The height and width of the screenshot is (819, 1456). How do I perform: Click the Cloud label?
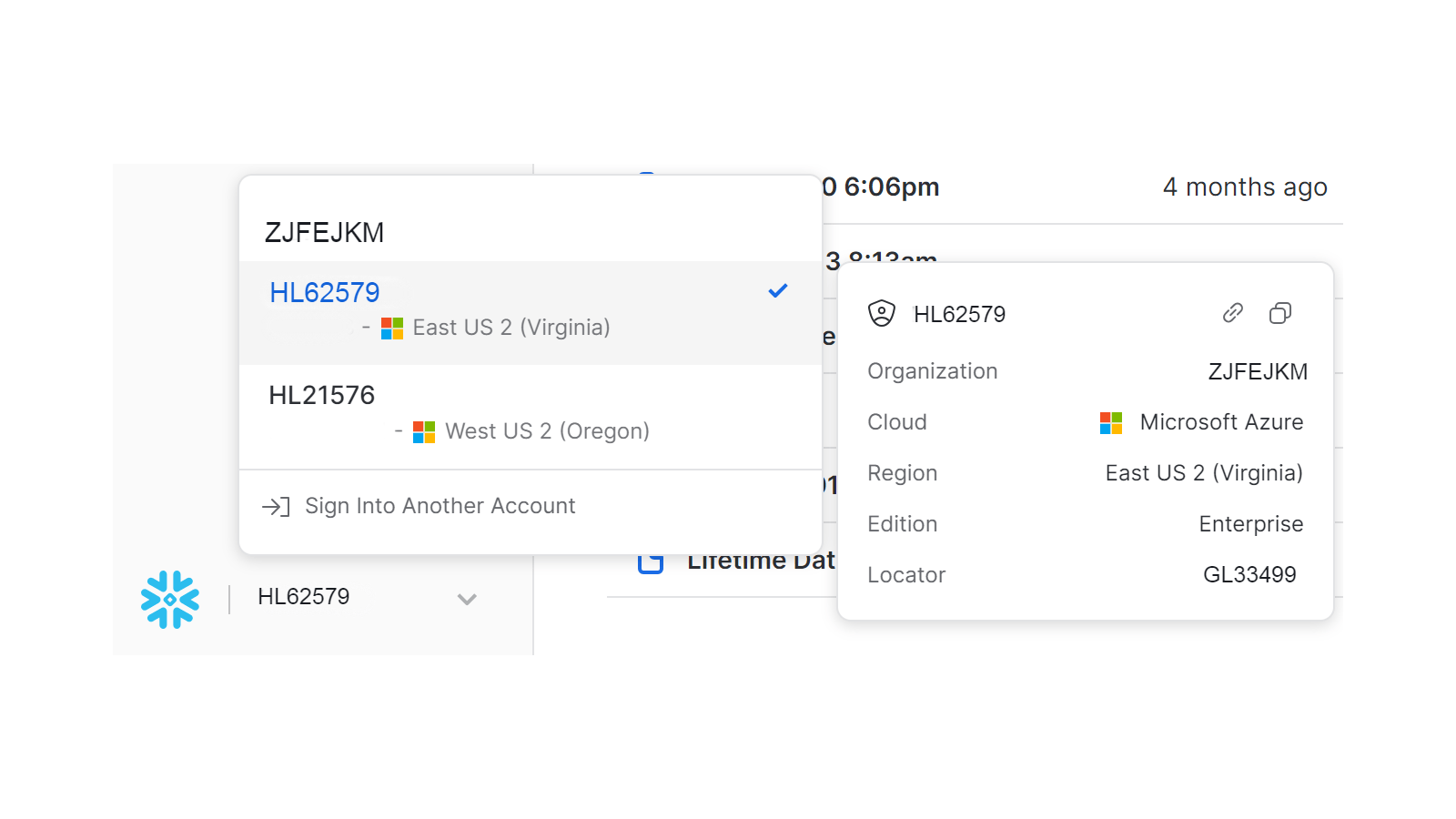point(897,422)
